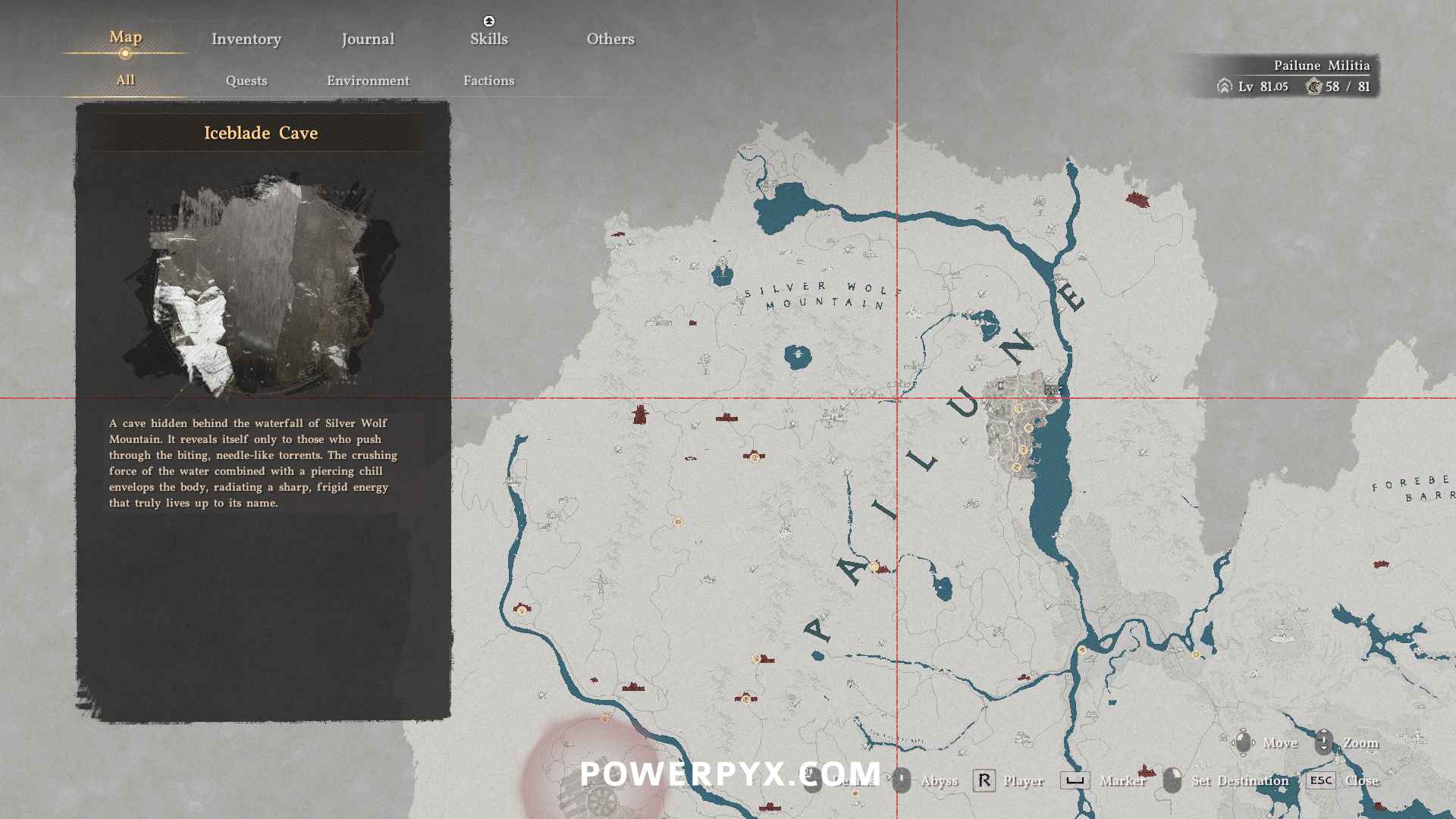
Task: Open the Inventory menu tab
Action: (x=246, y=39)
